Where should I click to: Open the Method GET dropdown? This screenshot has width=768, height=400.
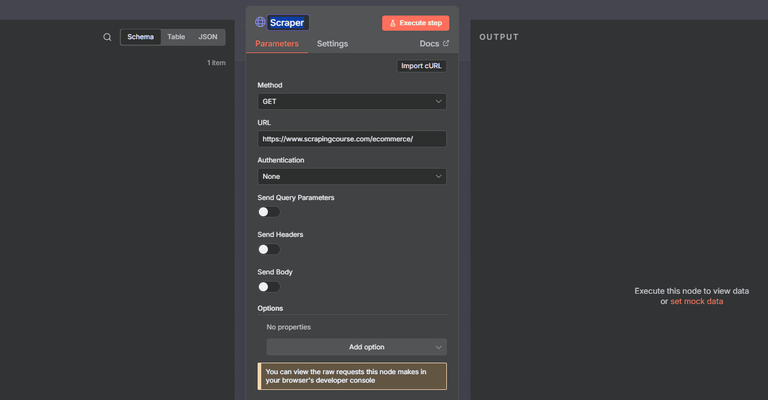tap(352, 101)
